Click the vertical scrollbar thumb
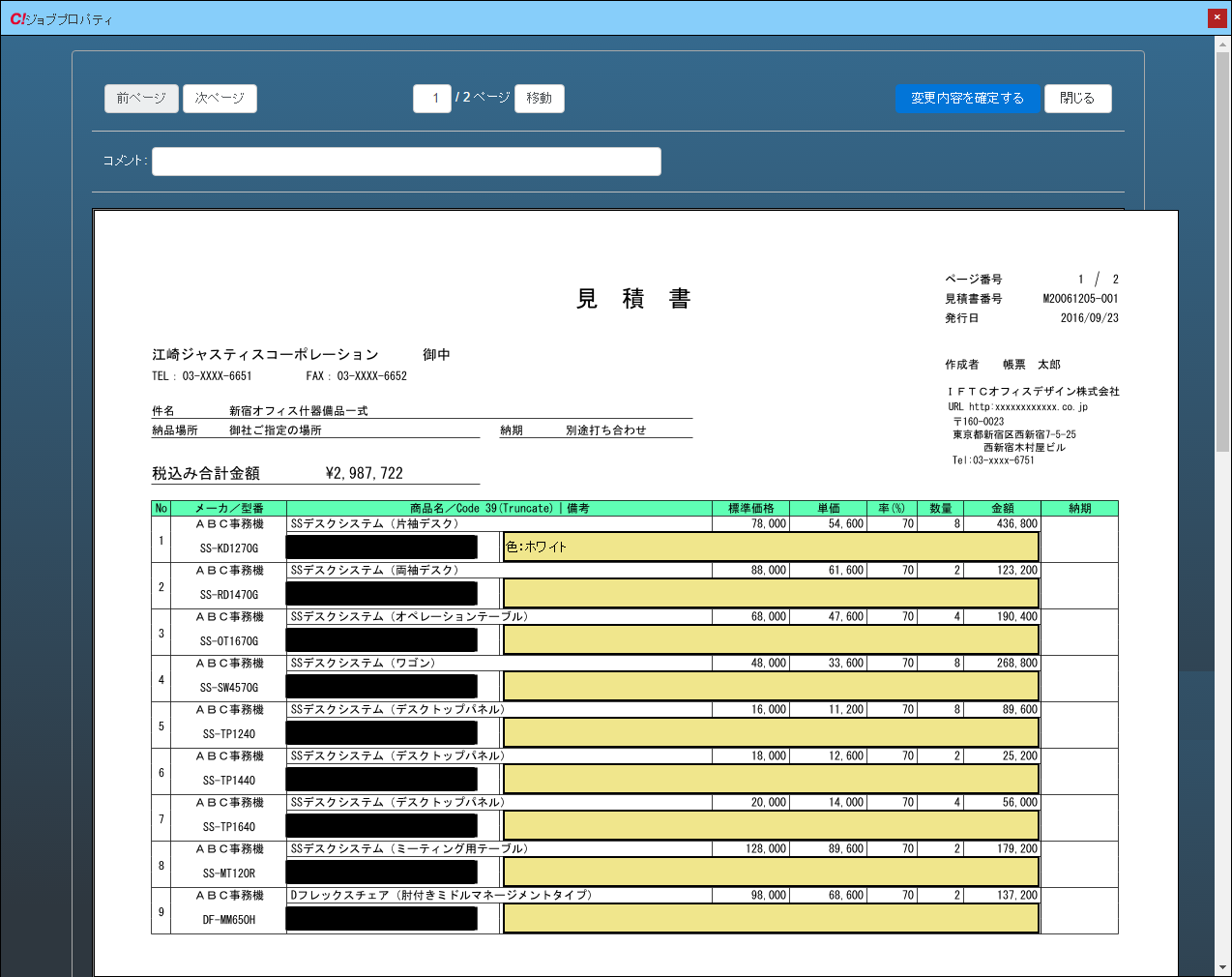 (x=1223, y=252)
